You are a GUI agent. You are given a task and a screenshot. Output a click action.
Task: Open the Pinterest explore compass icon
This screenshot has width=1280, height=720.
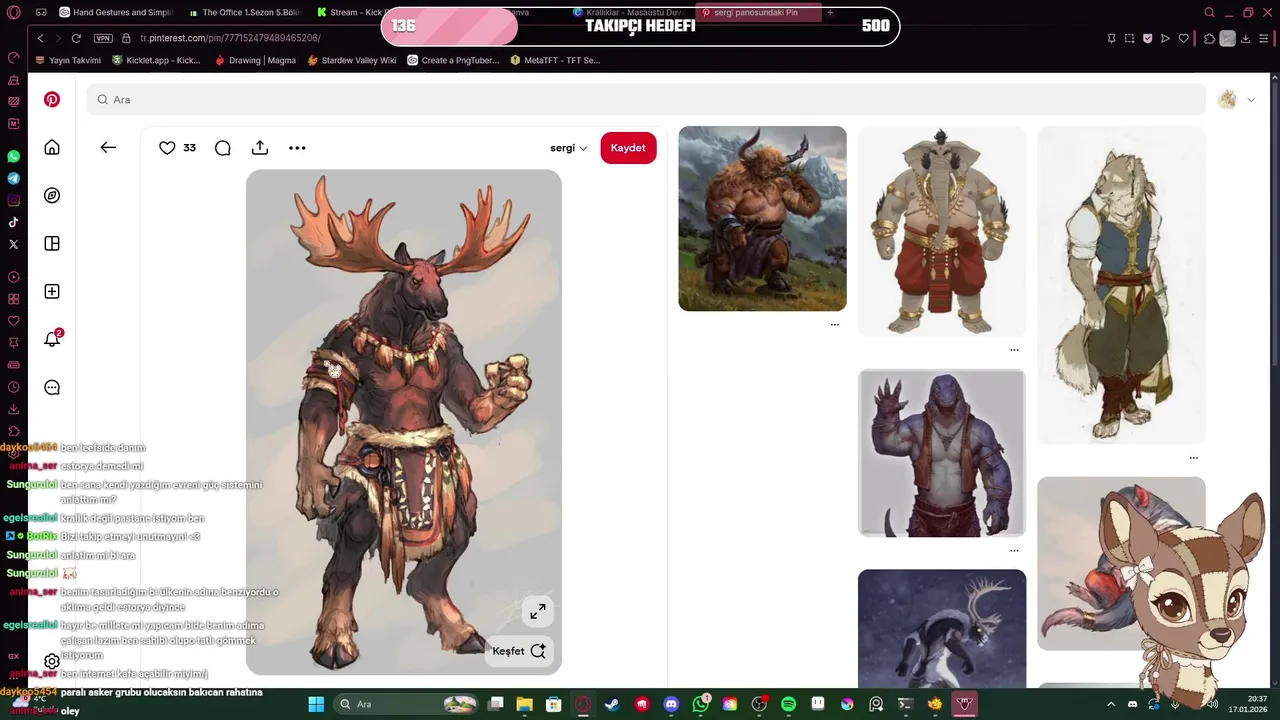point(52,195)
